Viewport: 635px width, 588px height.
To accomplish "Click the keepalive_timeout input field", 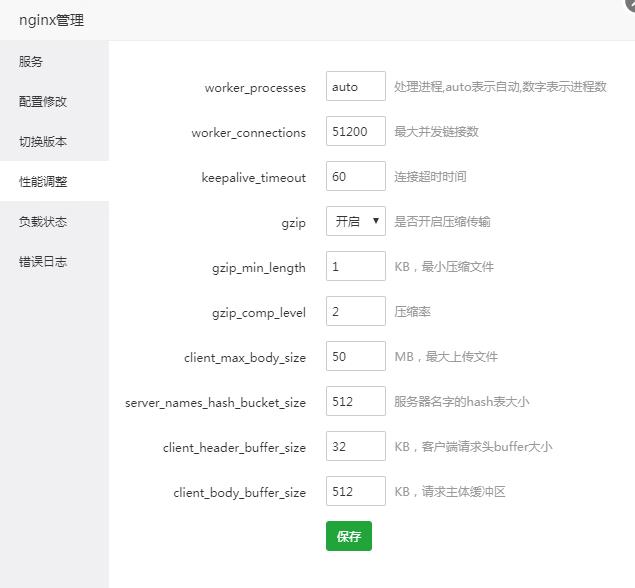I will coord(356,176).
